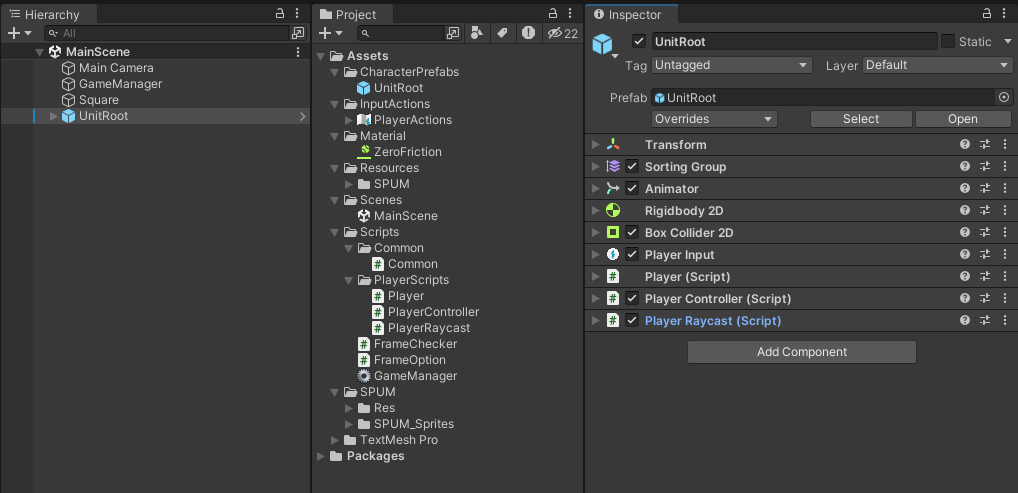Open the Layer dropdown set to Default
The height and width of the screenshot is (493, 1018).
point(937,65)
